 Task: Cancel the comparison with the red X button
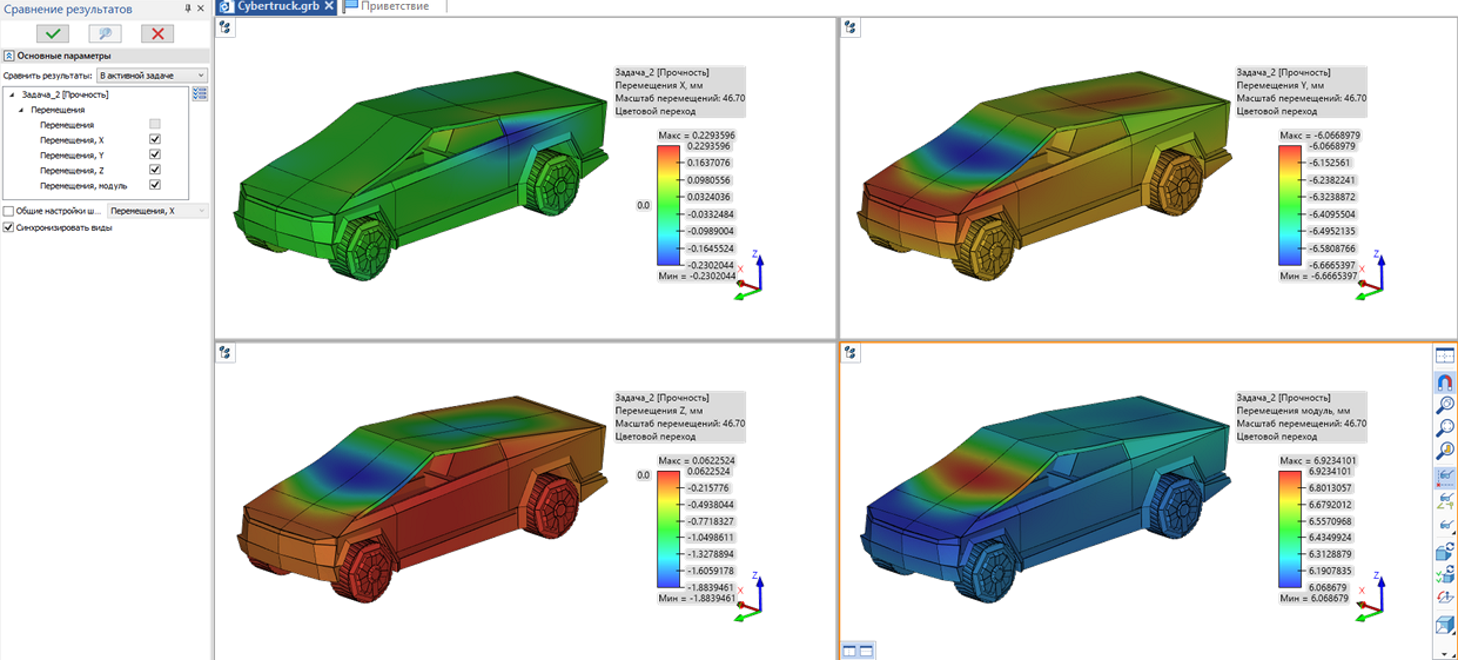tap(157, 33)
